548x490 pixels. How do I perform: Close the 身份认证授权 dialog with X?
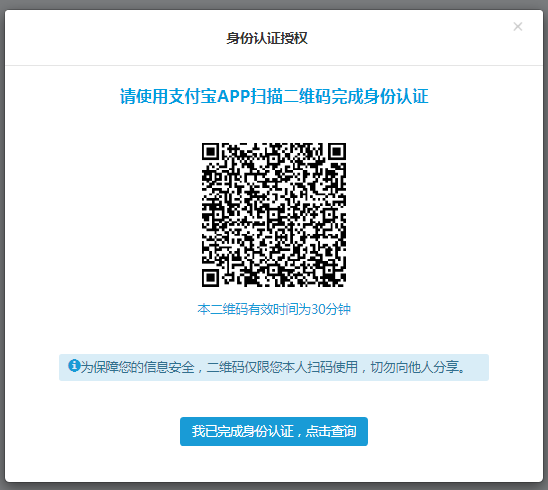[x=518, y=27]
